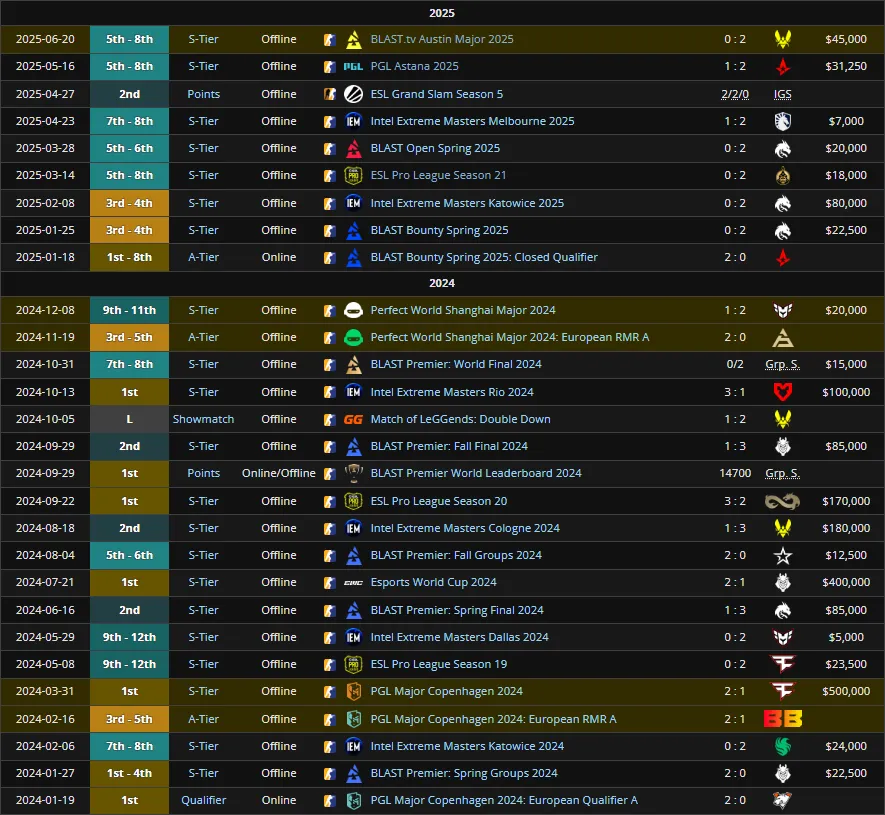Click S-Tier label in IEM Rio 2024 row
885x815 pixels.
pyautogui.click(x=203, y=392)
